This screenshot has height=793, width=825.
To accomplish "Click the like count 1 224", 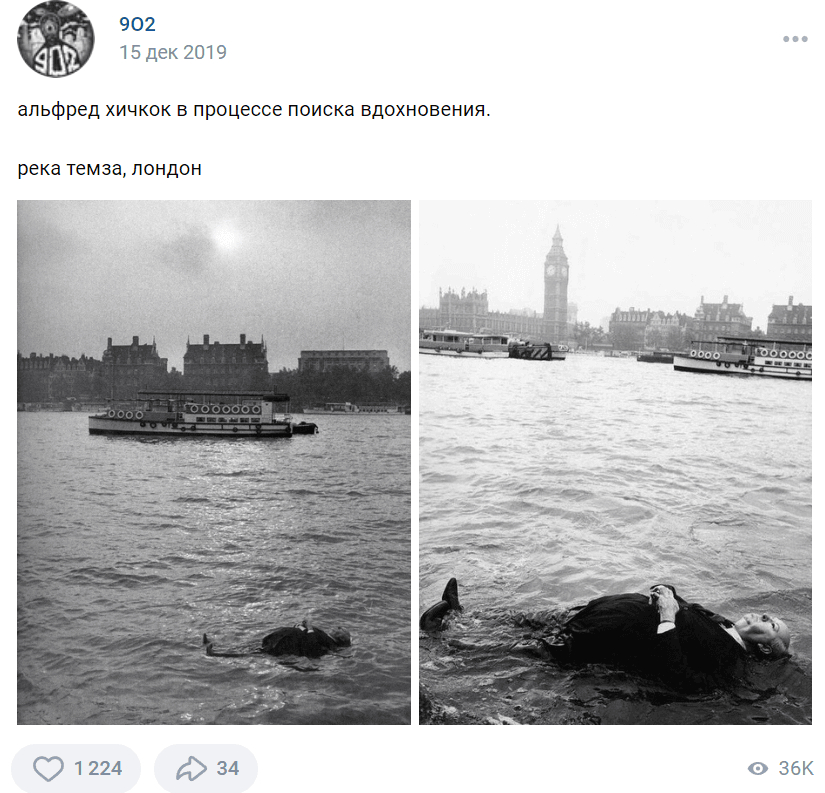I will tap(98, 768).
